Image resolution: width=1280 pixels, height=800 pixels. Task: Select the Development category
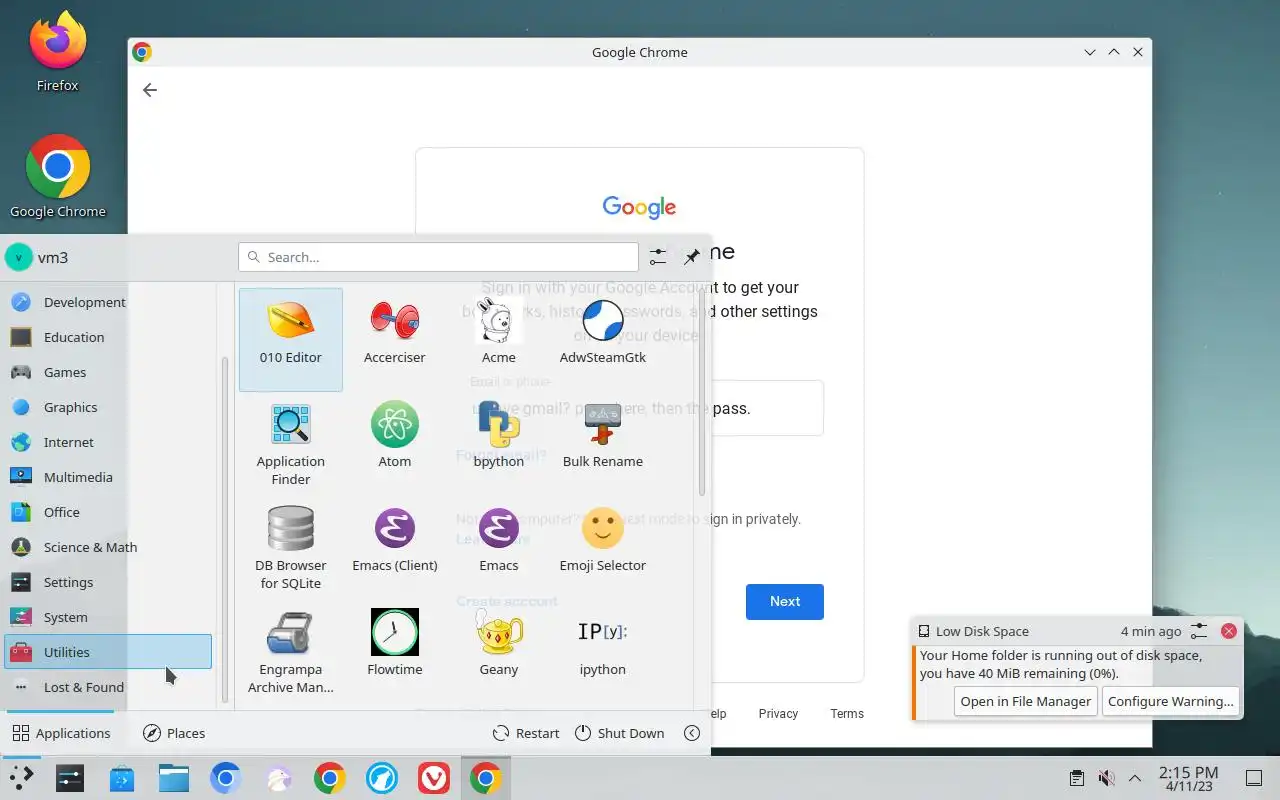tap(108, 302)
